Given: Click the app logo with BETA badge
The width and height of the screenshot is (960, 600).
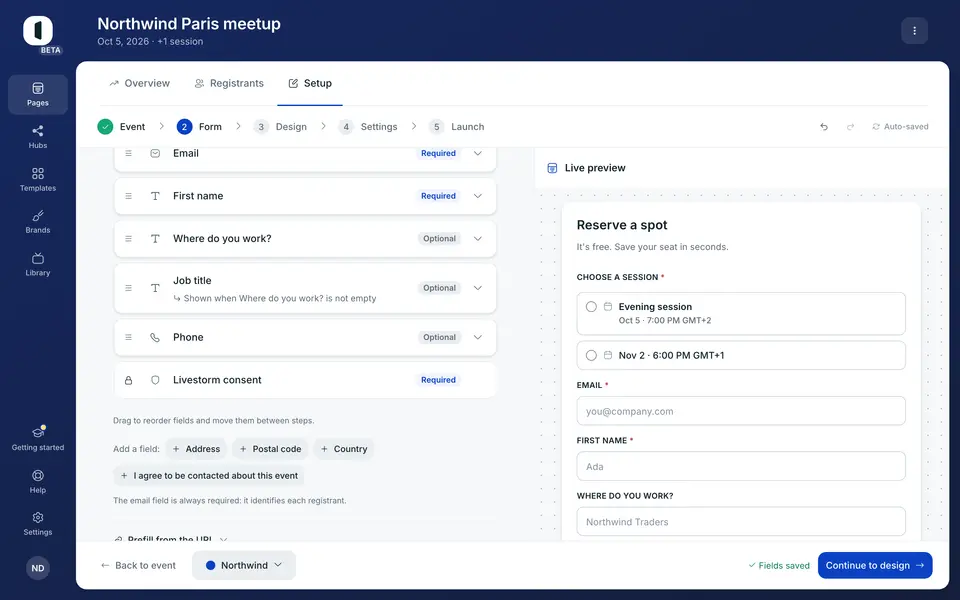Looking at the screenshot, I should [x=39, y=33].
